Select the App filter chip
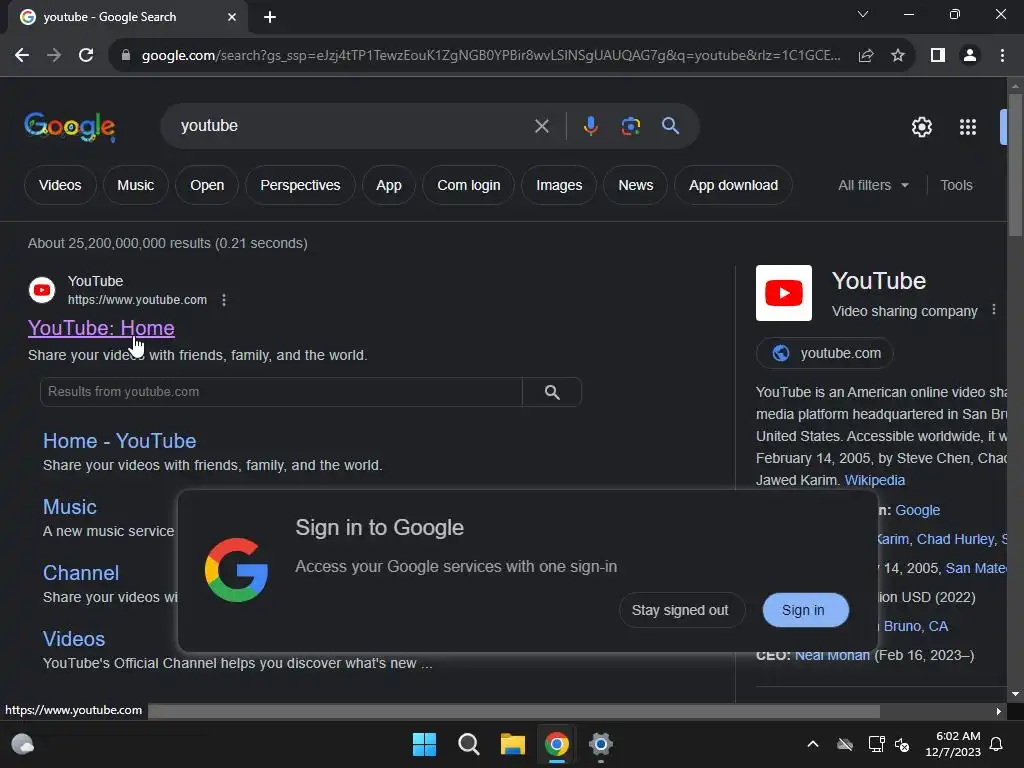The height and width of the screenshot is (768, 1024). pos(389,185)
